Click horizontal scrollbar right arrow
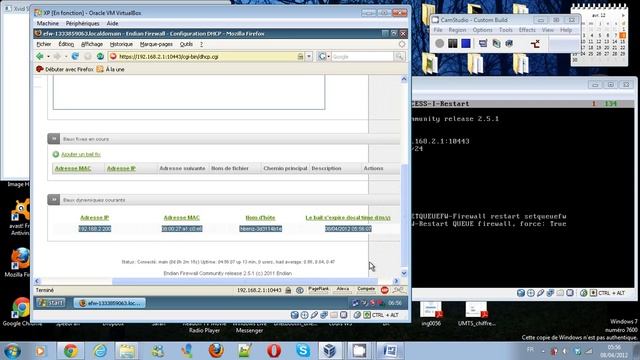Viewport: 640px width, 360px height. [x=396, y=281]
